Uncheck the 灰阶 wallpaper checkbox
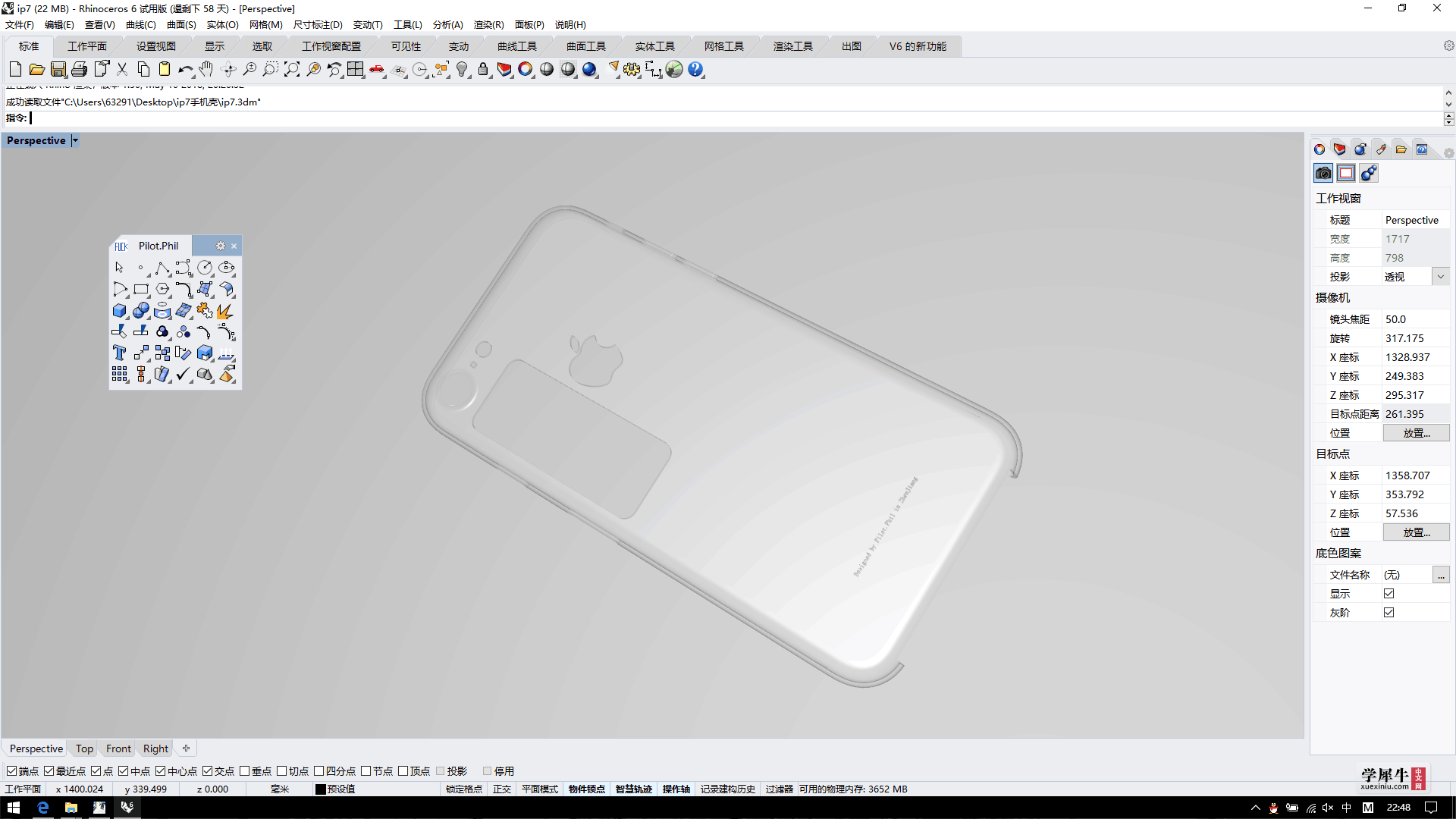Screen dimensions: 1456x819 coord(1389,613)
